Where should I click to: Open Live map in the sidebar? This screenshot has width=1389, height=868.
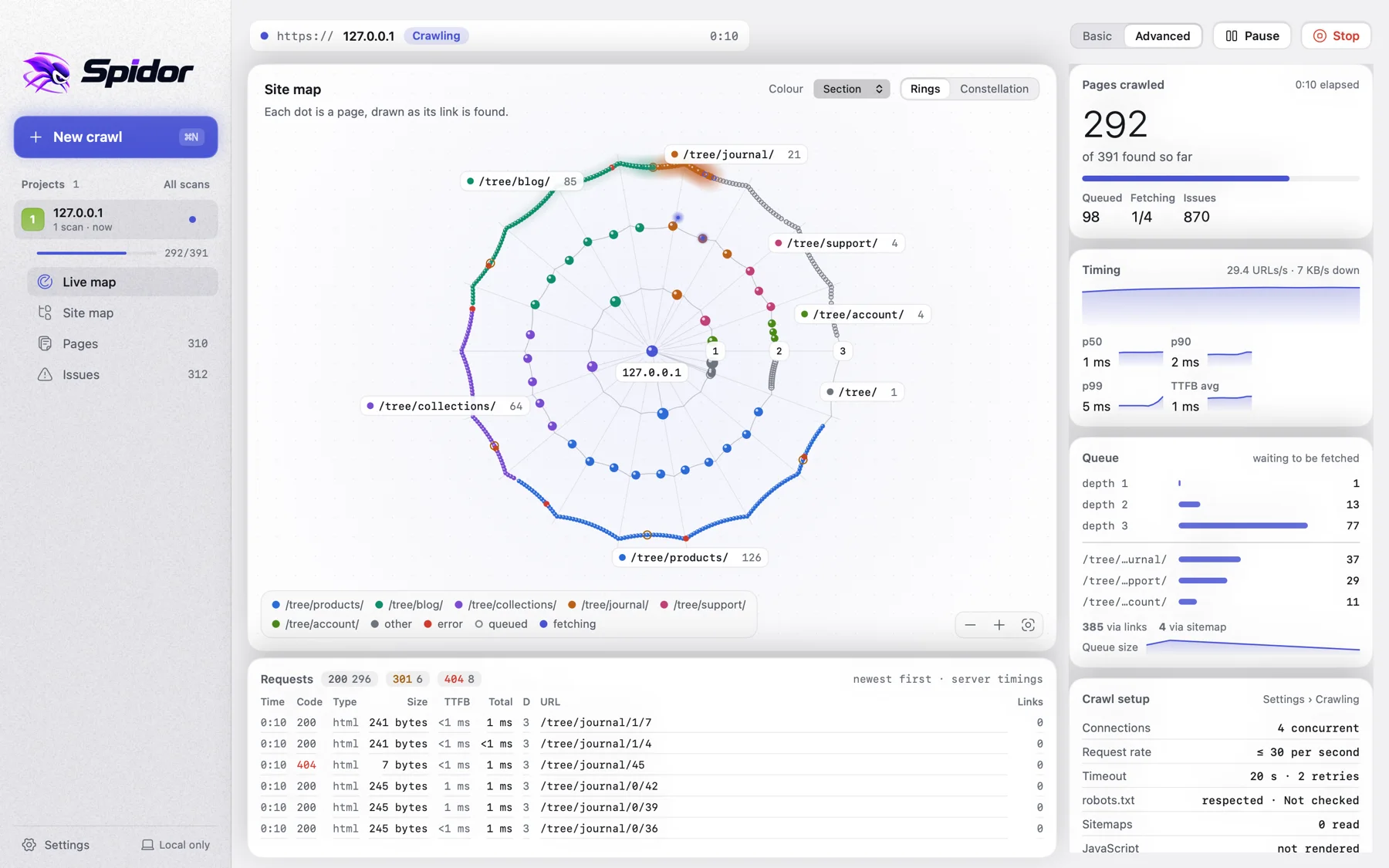[122, 282]
